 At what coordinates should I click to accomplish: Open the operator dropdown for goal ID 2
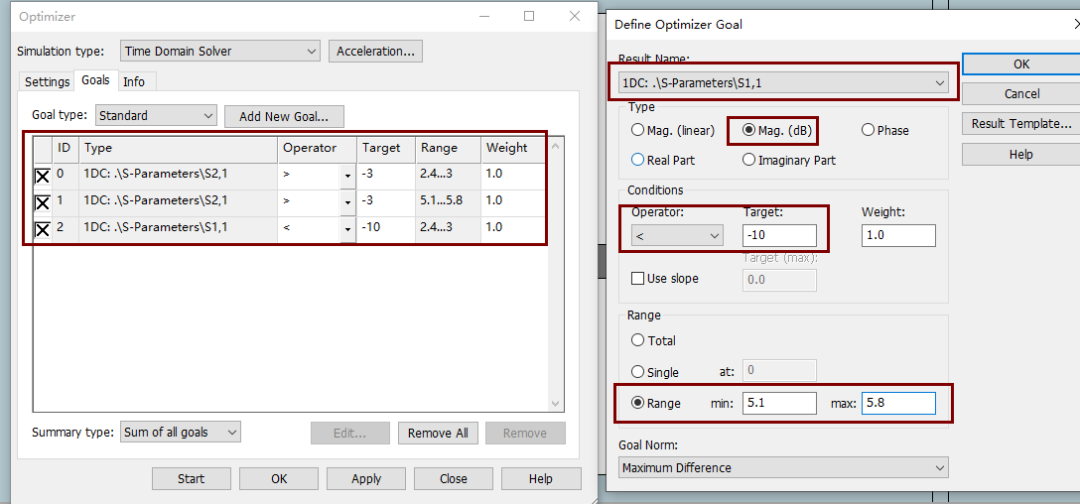348,228
